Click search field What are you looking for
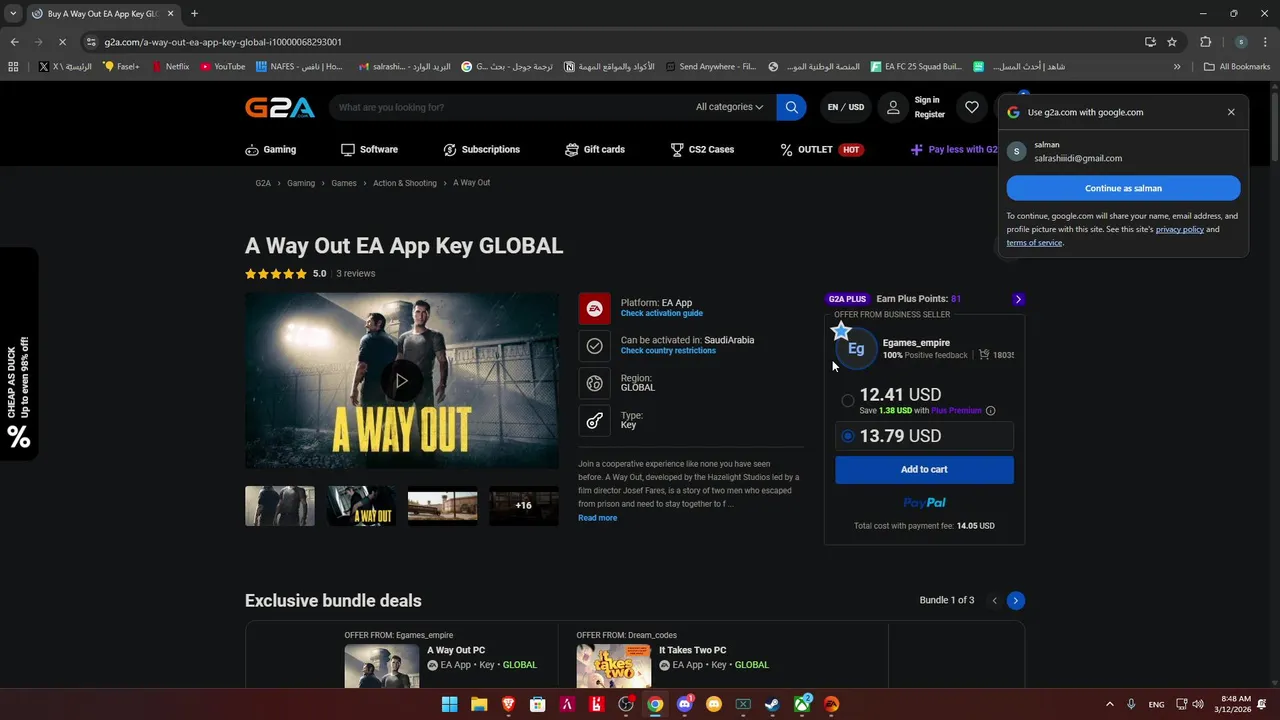Viewport: 1280px width, 720px height. pyautogui.click(x=510, y=107)
